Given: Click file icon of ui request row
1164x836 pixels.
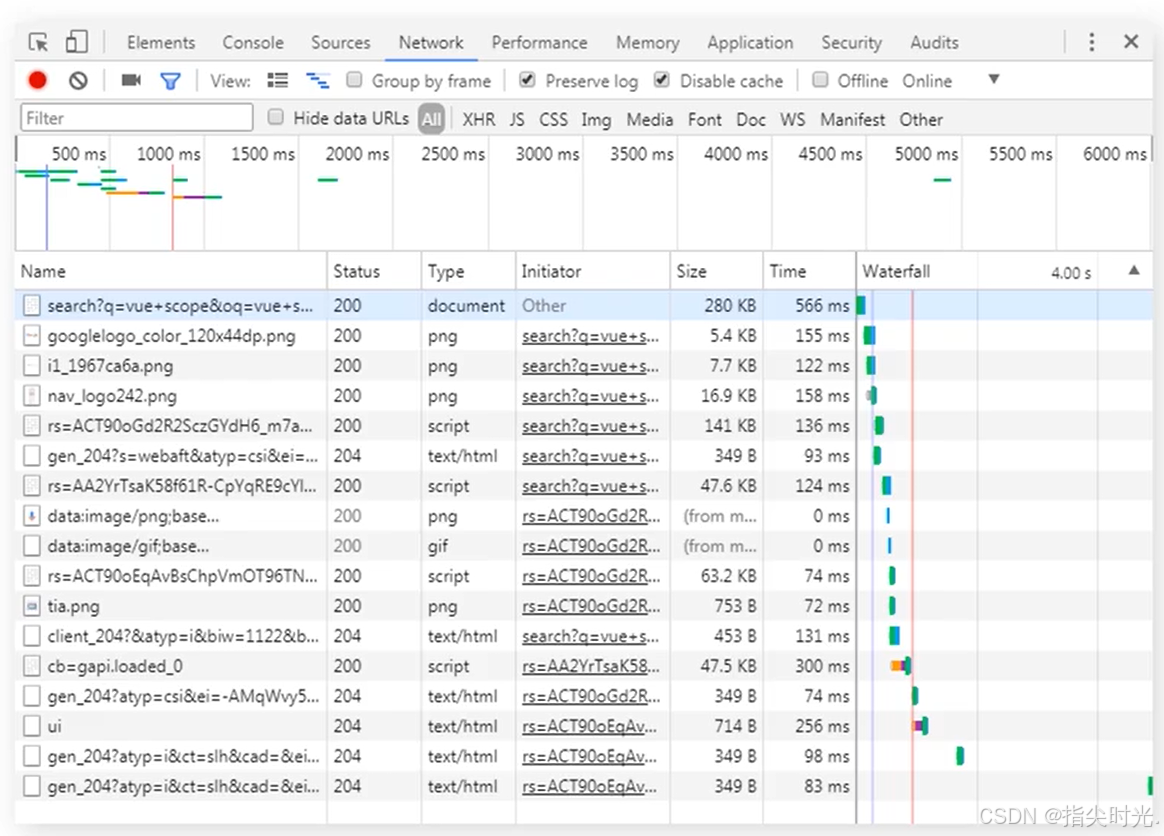Looking at the screenshot, I should tap(31, 726).
